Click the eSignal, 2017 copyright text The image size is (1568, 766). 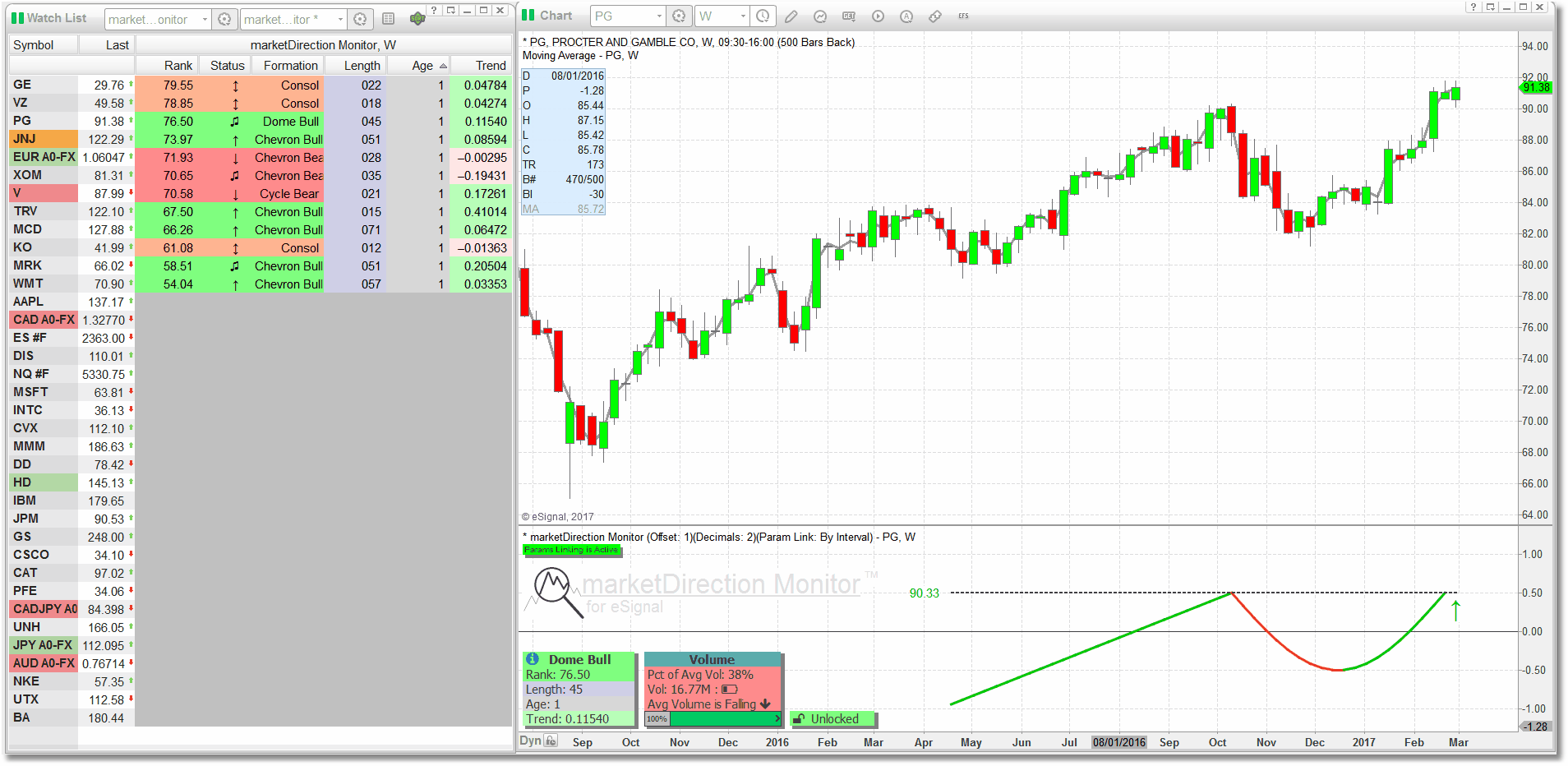[557, 517]
